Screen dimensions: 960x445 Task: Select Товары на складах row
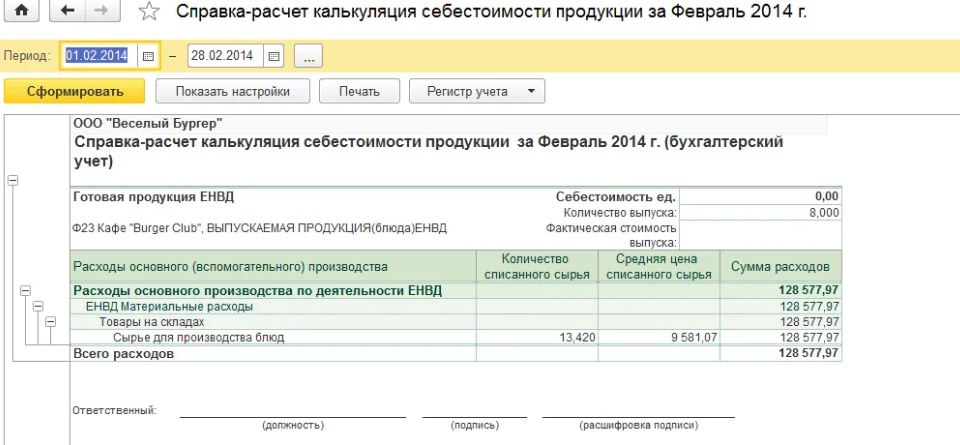click(456, 322)
